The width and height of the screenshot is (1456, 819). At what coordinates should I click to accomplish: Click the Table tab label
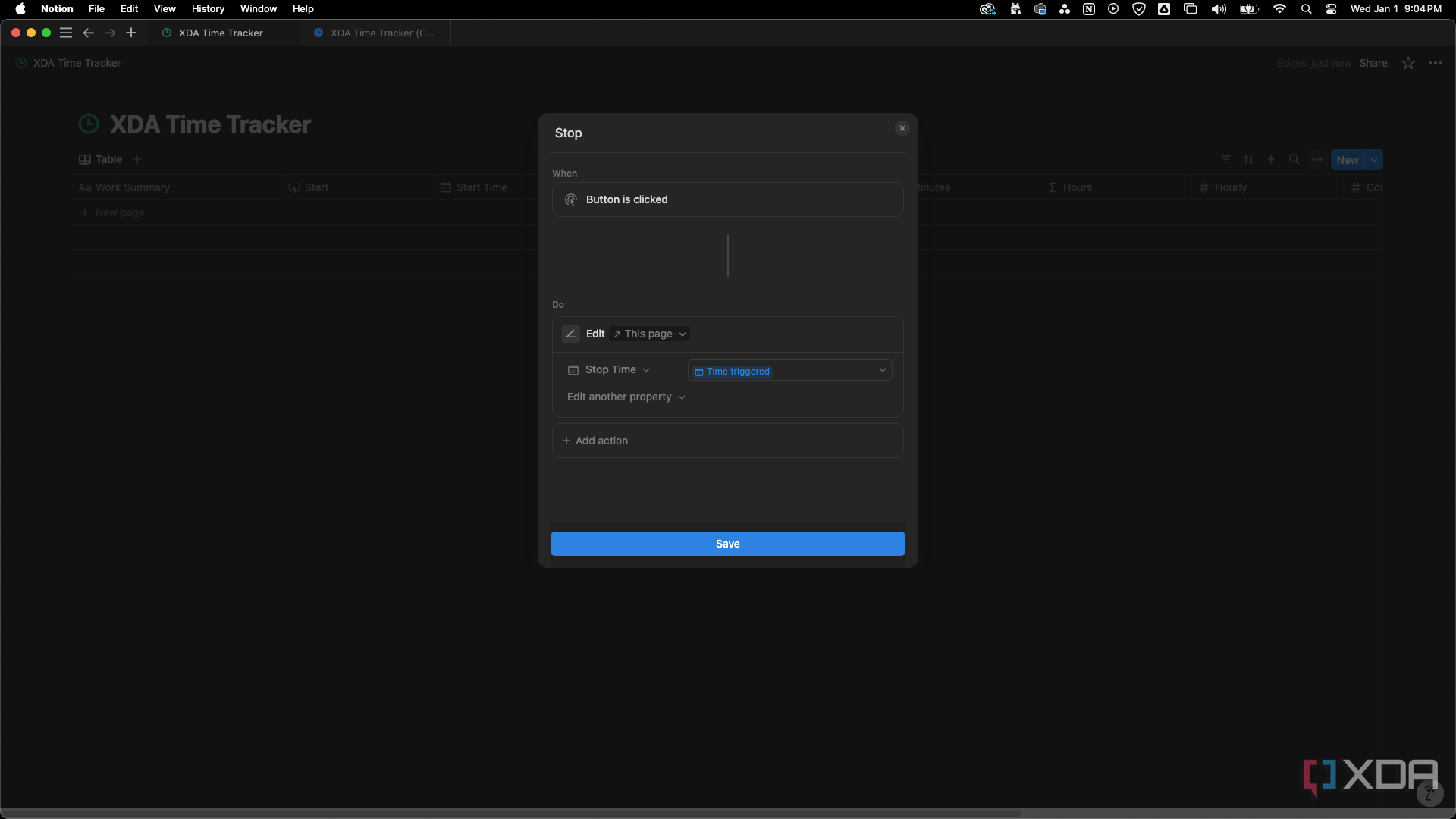(108, 159)
